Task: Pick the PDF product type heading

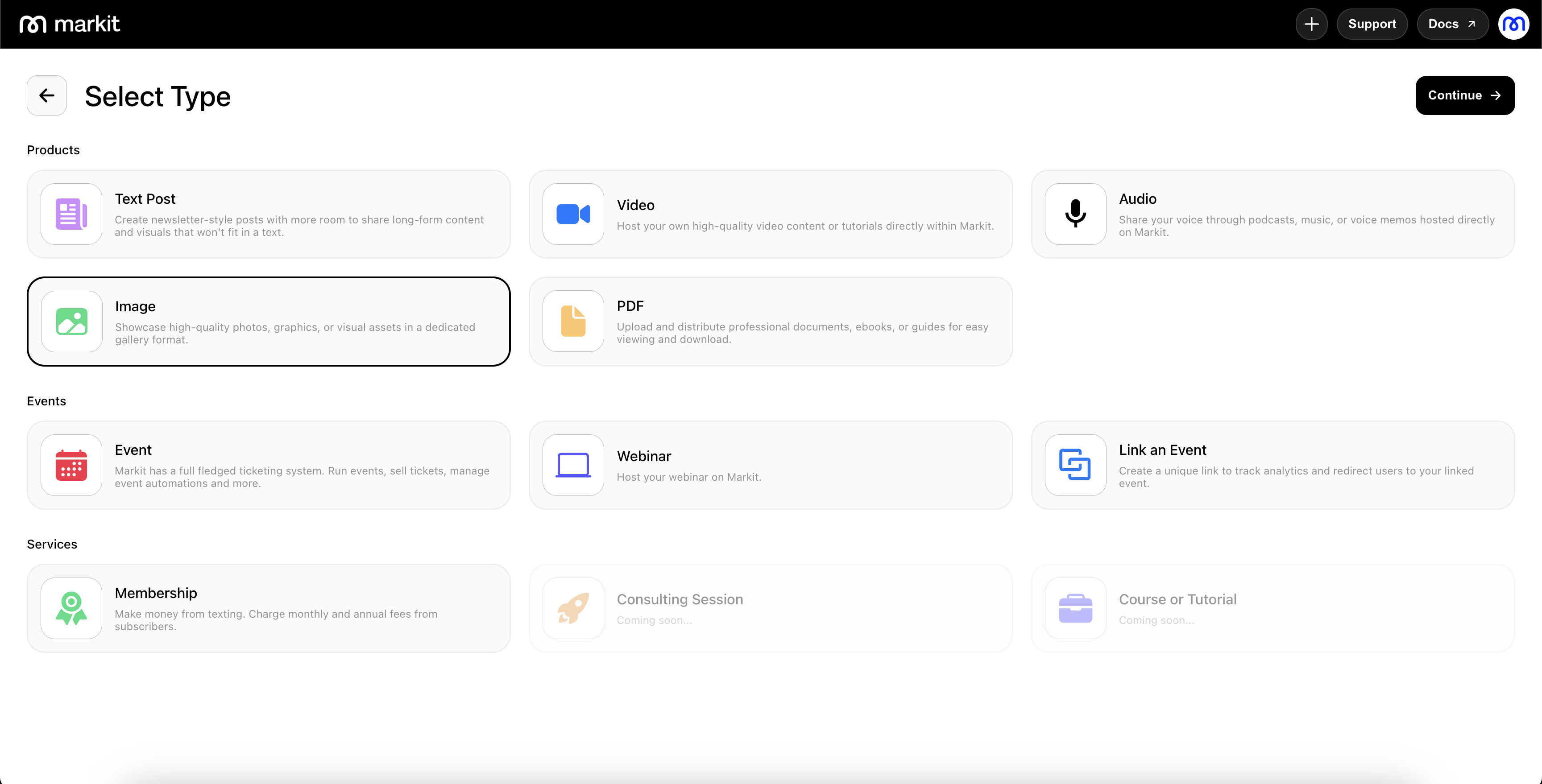Action: [630, 306]
